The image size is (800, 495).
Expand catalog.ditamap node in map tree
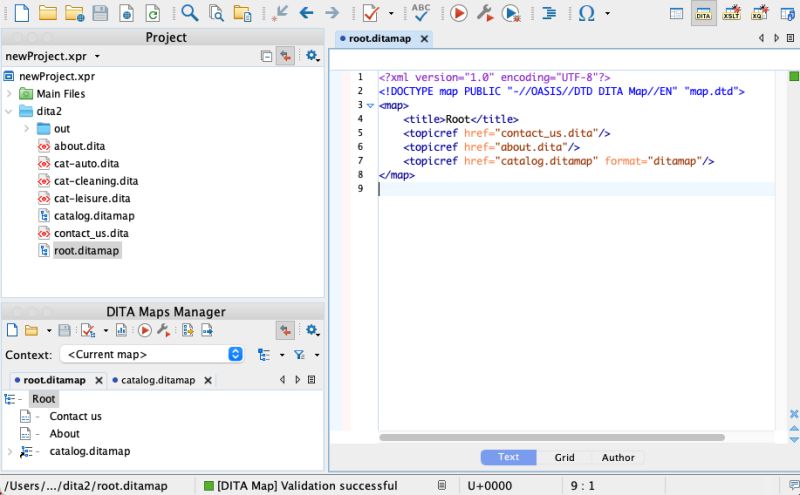9,451
